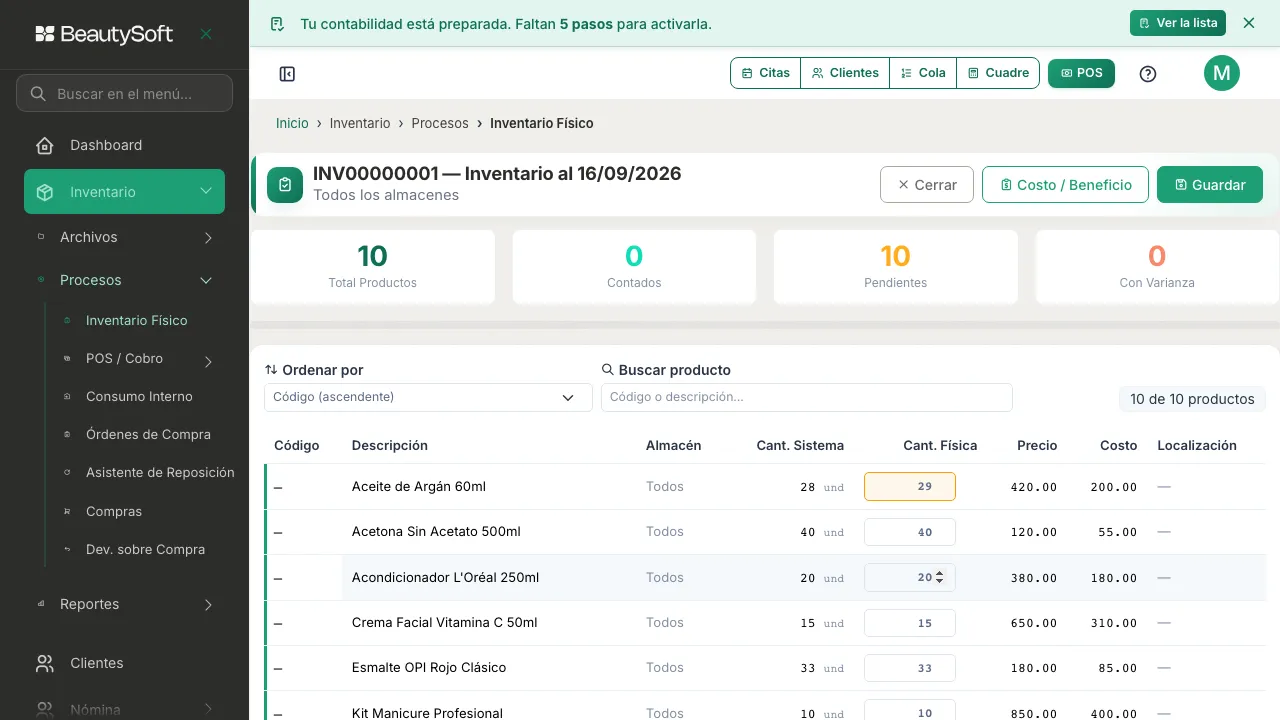The width and height of the screenshot is (1280, 720).
Task: Click the Clientes people icon in sidebar
Action: [x=45, y=664]
